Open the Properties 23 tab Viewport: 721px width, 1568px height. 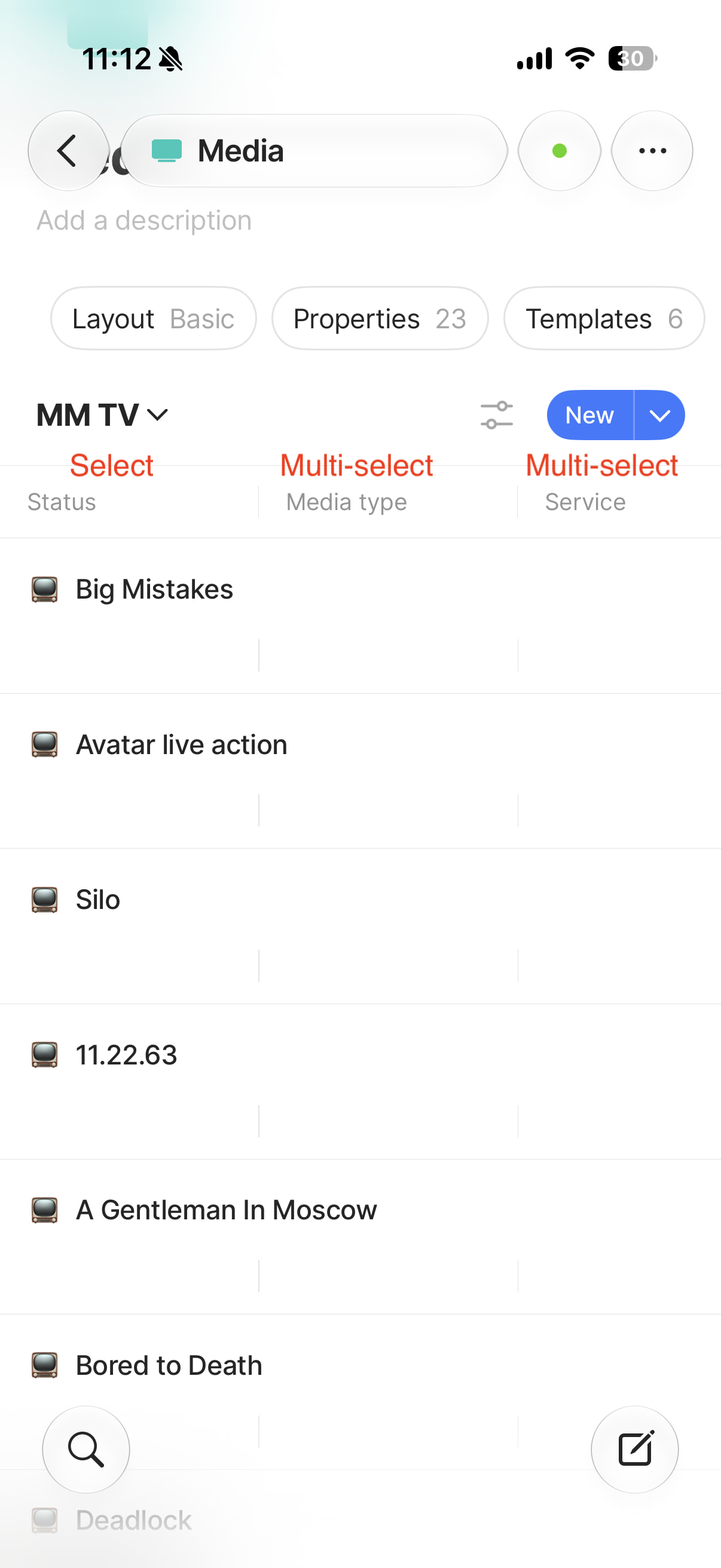click(x=380, y=318)
